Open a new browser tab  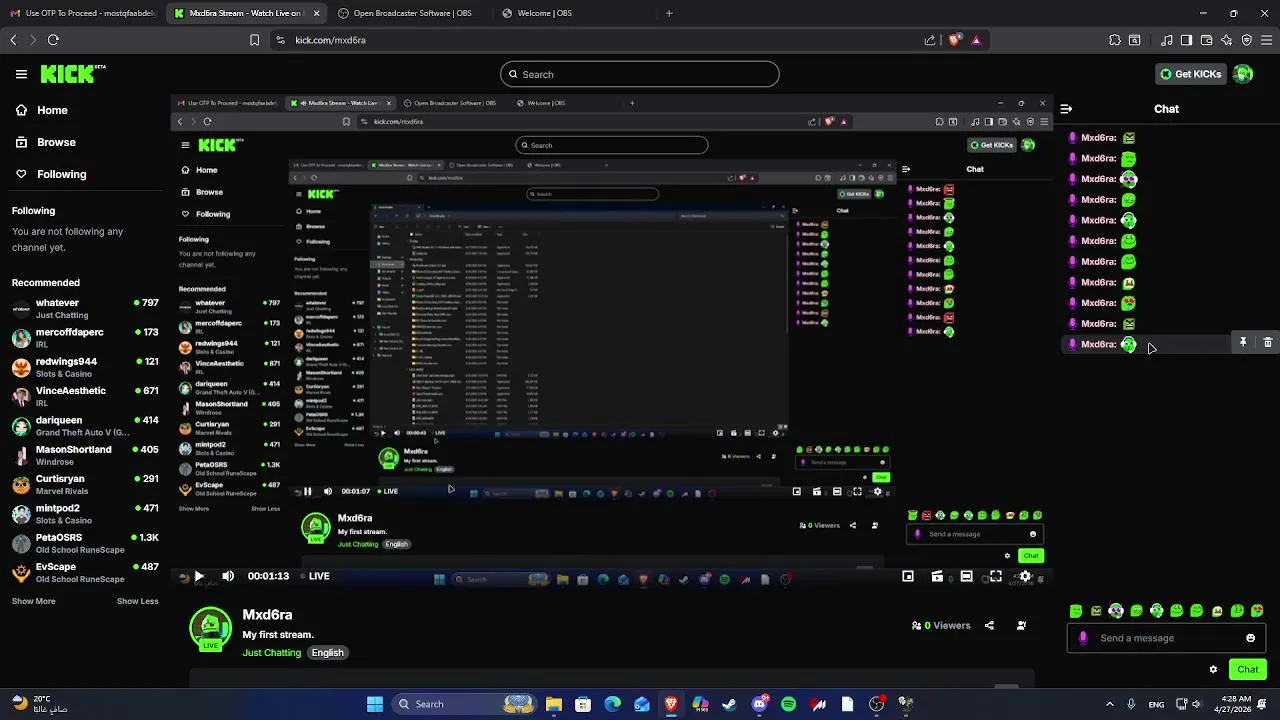(x=669, y=13)
